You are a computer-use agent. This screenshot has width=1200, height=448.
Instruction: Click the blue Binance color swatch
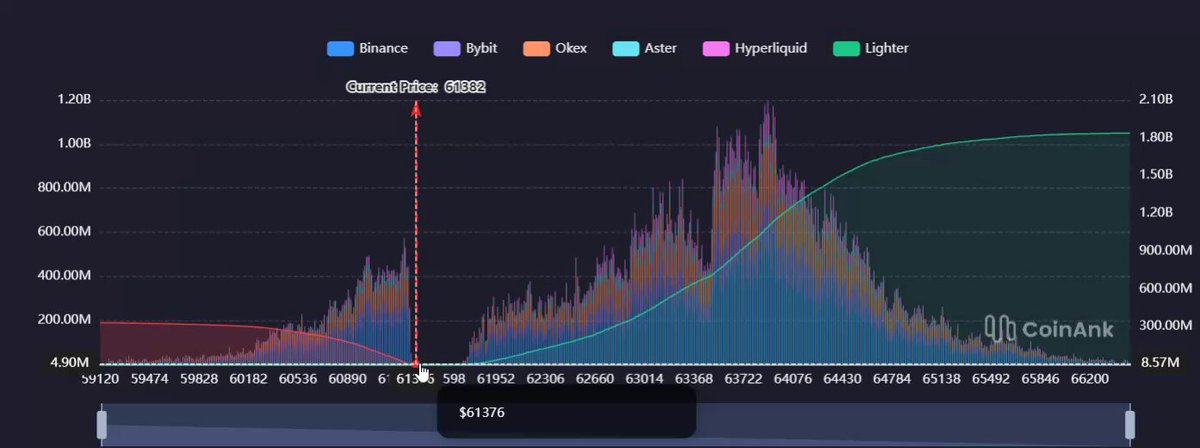click(x=340, y=48)
